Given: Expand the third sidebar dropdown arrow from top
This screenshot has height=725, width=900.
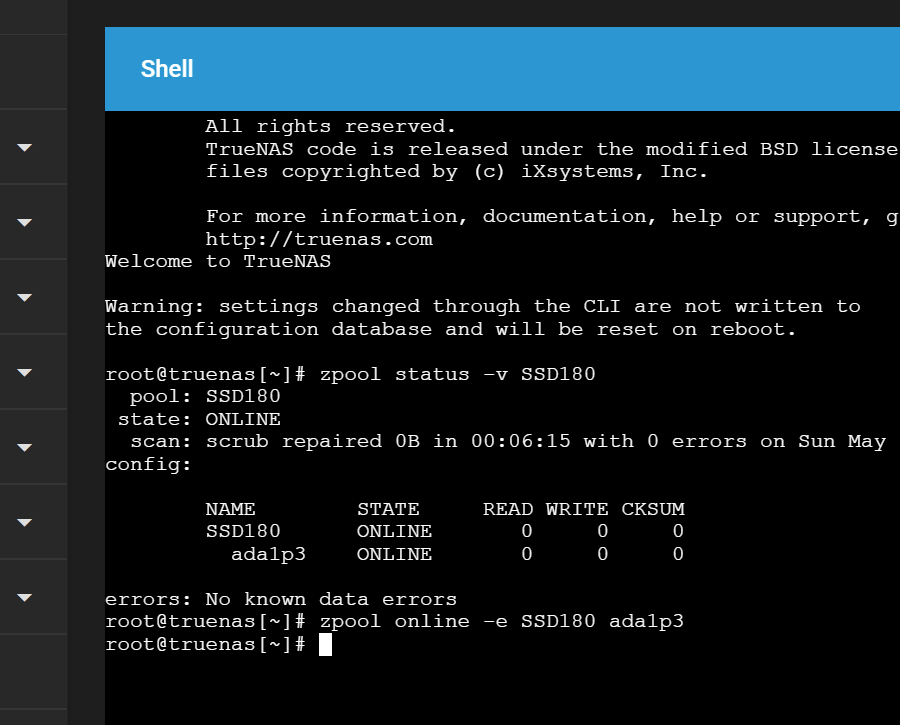Looking at the screenshot, I should click(24, 297).
